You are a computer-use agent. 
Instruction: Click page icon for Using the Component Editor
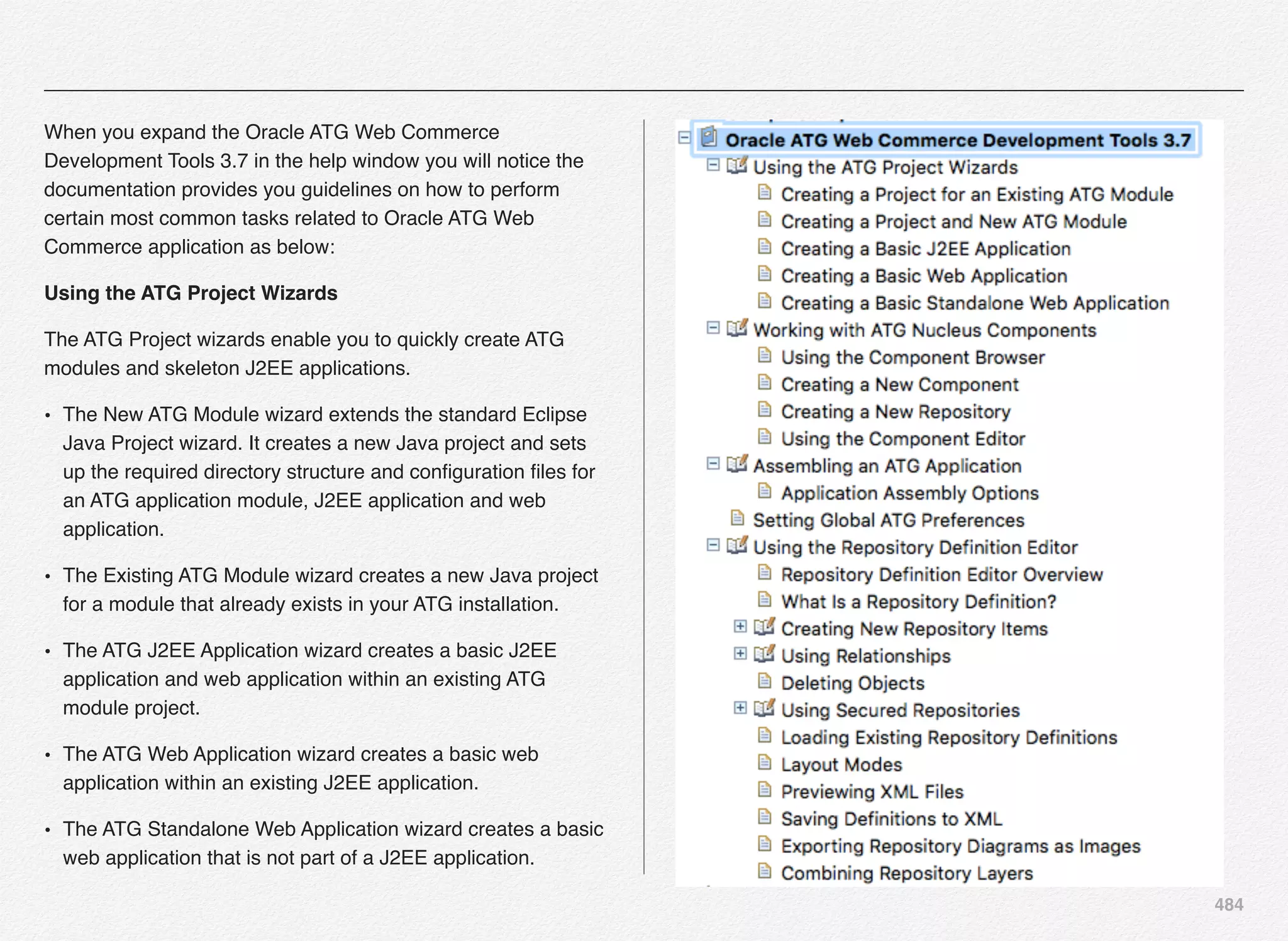point(765,437)
